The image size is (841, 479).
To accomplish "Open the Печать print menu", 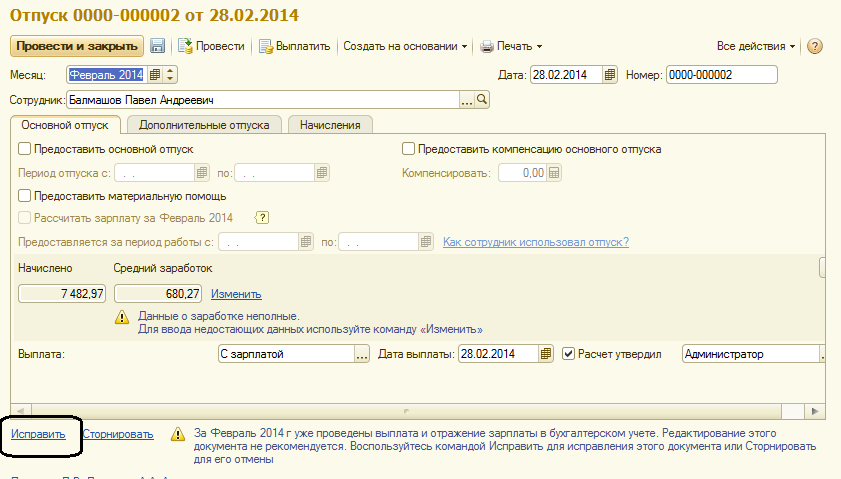I will 511,46.
